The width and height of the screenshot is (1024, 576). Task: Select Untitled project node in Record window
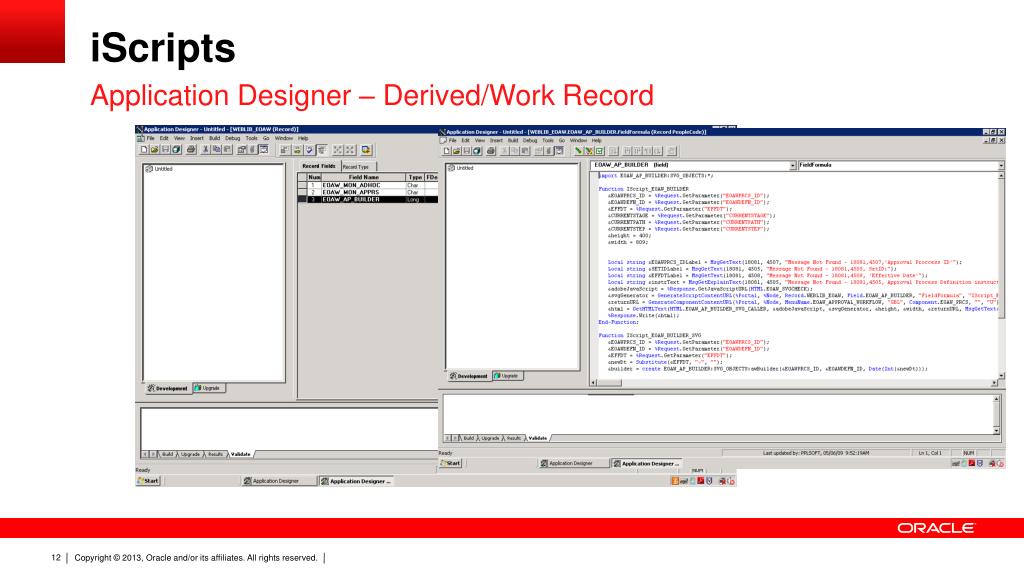(x=159, y=168)
